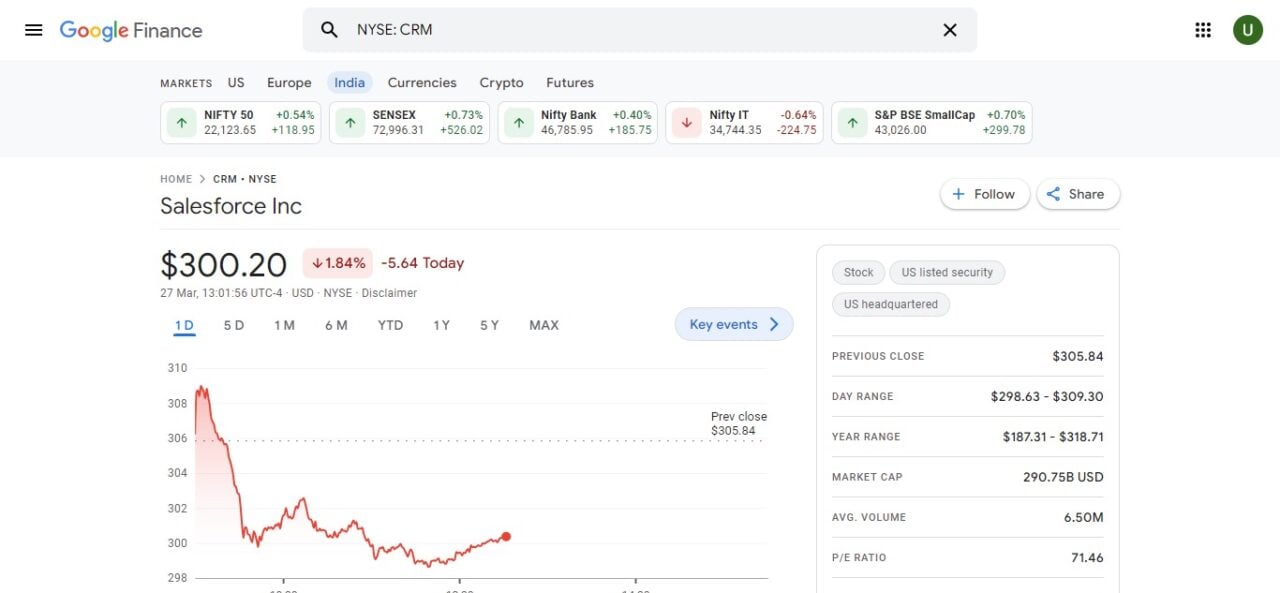
Task: Click the MARKETS label
Action: [186, 83]
